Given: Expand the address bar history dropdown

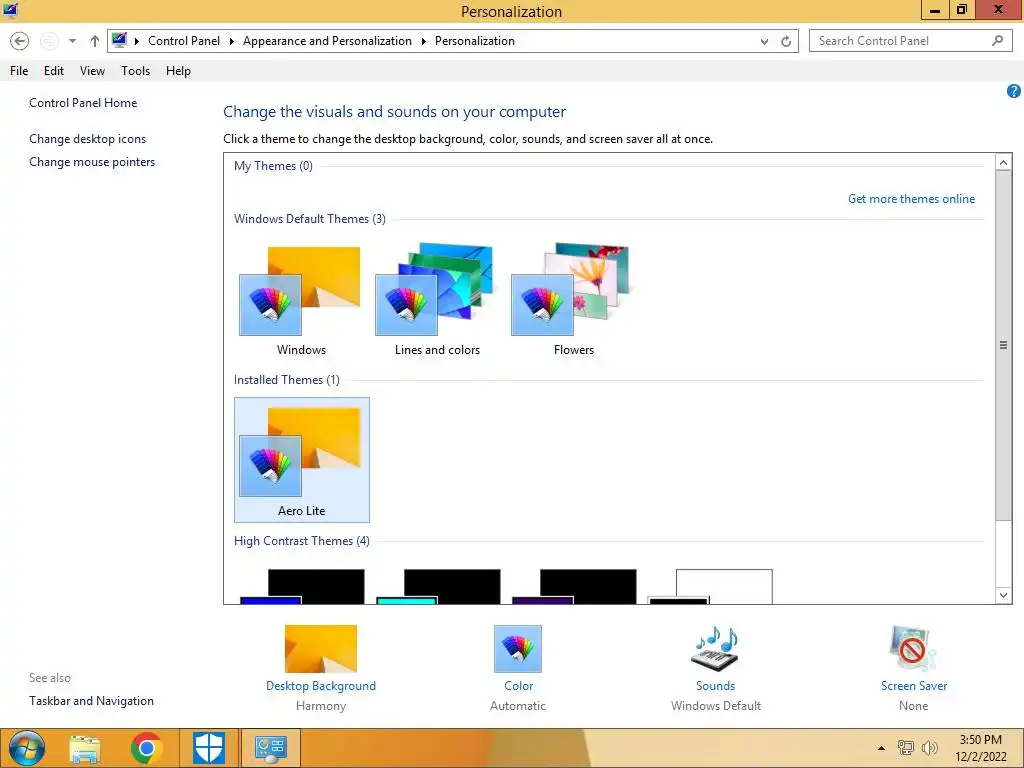Looking at the screenshot, I should click(764, 41).
